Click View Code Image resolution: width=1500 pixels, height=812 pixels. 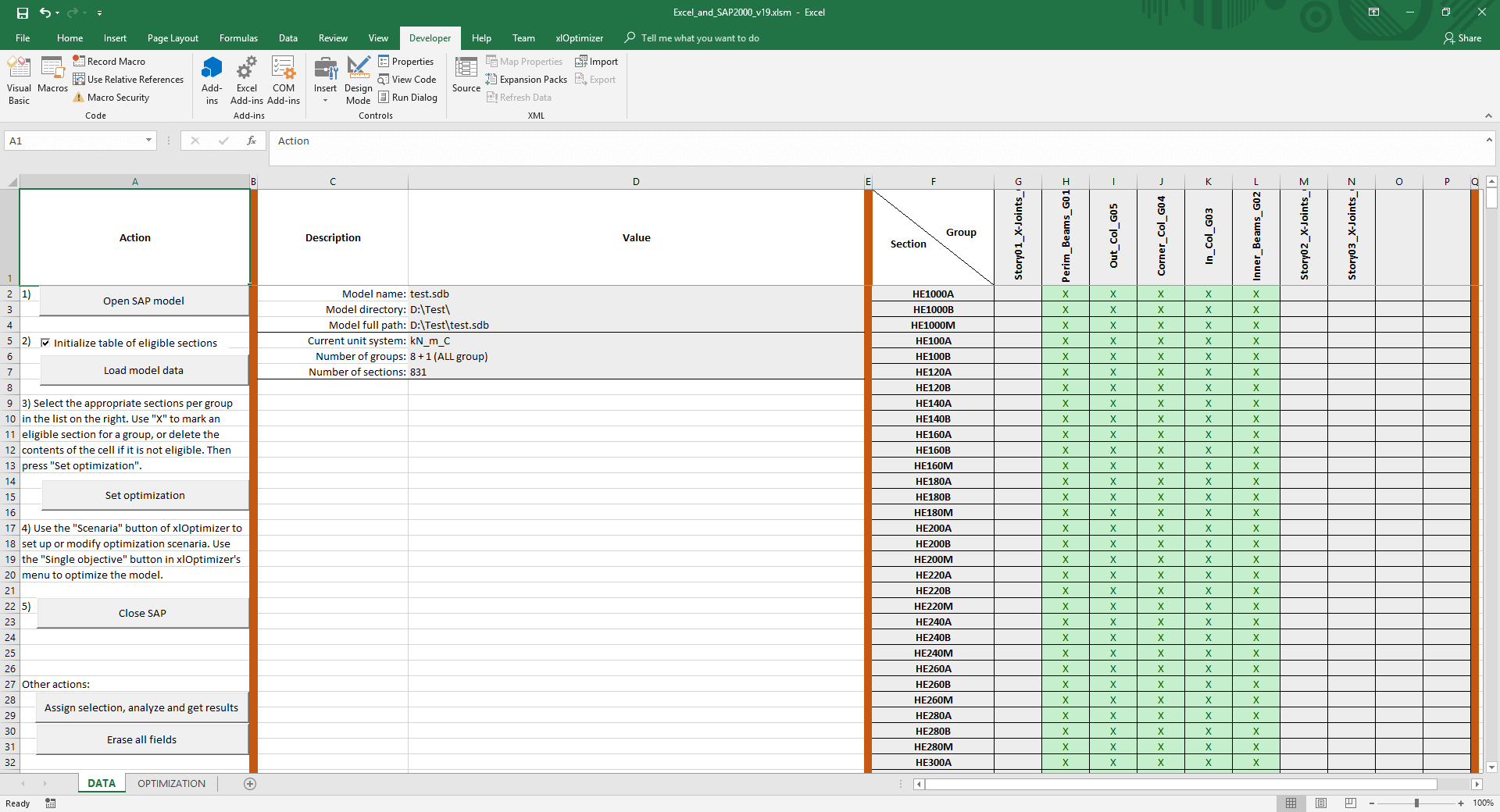click(407, 80)
